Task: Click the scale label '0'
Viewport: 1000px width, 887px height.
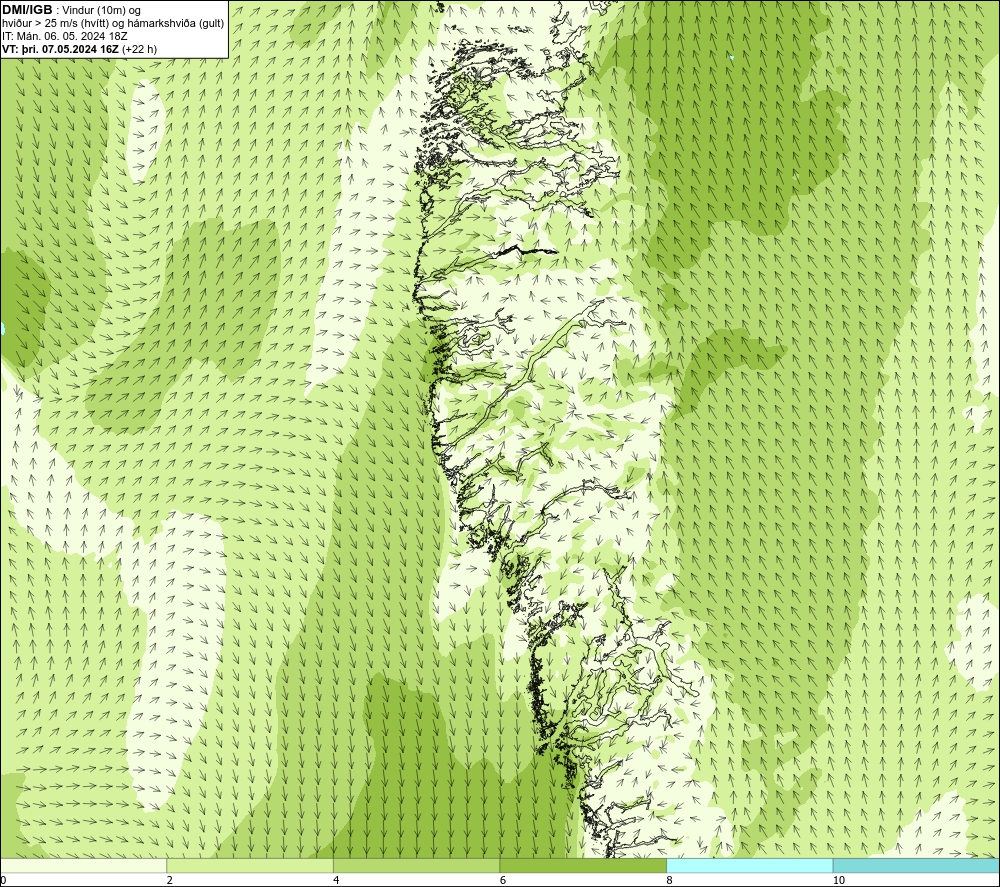Action: (3, 880)
